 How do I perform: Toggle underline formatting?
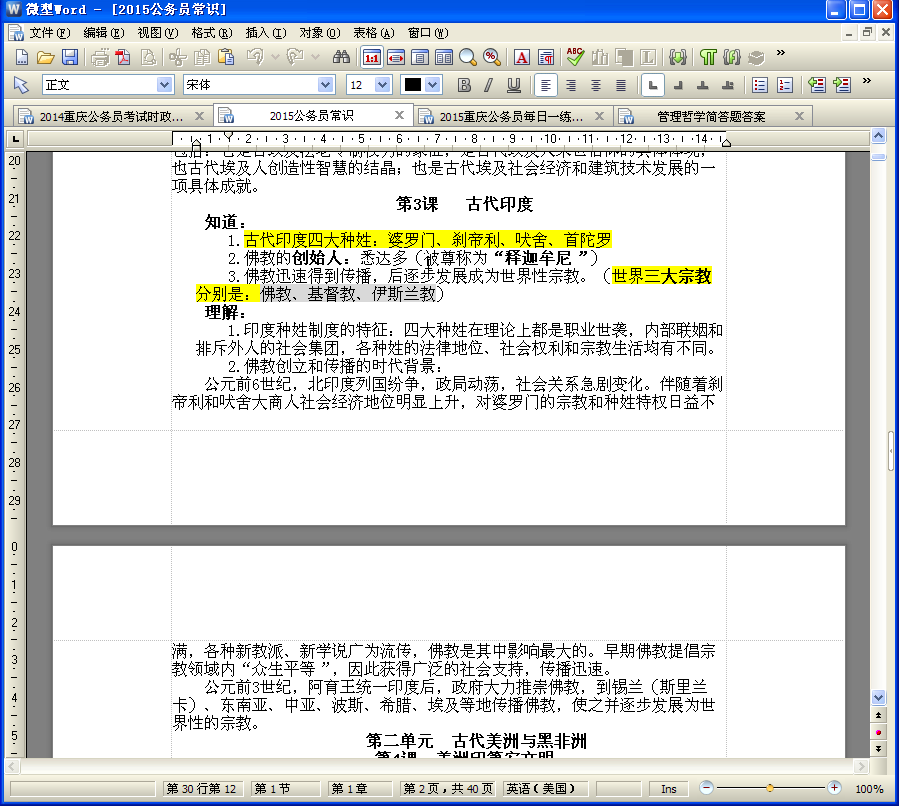[x=514, y=85]
